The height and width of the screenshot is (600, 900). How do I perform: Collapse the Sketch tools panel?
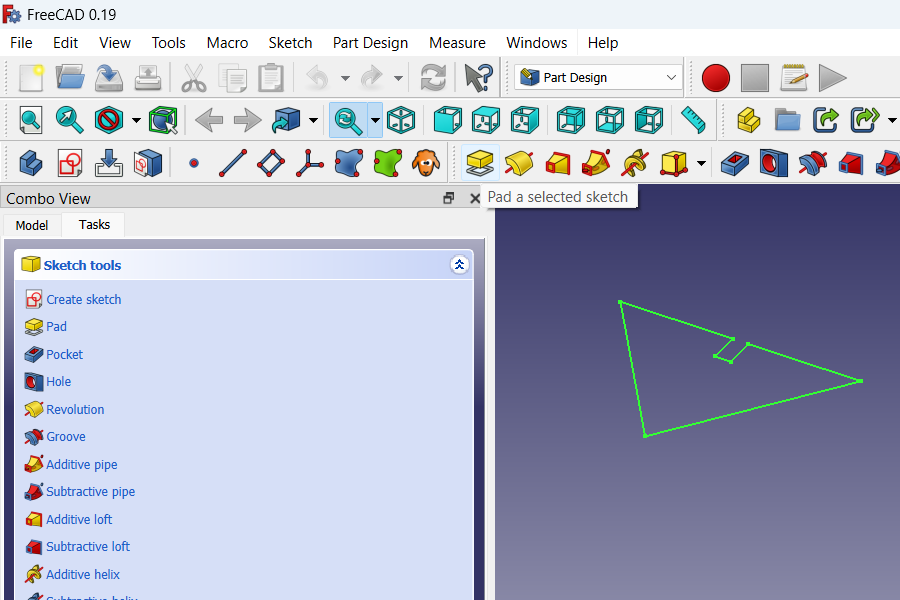(x=459, y=265)
